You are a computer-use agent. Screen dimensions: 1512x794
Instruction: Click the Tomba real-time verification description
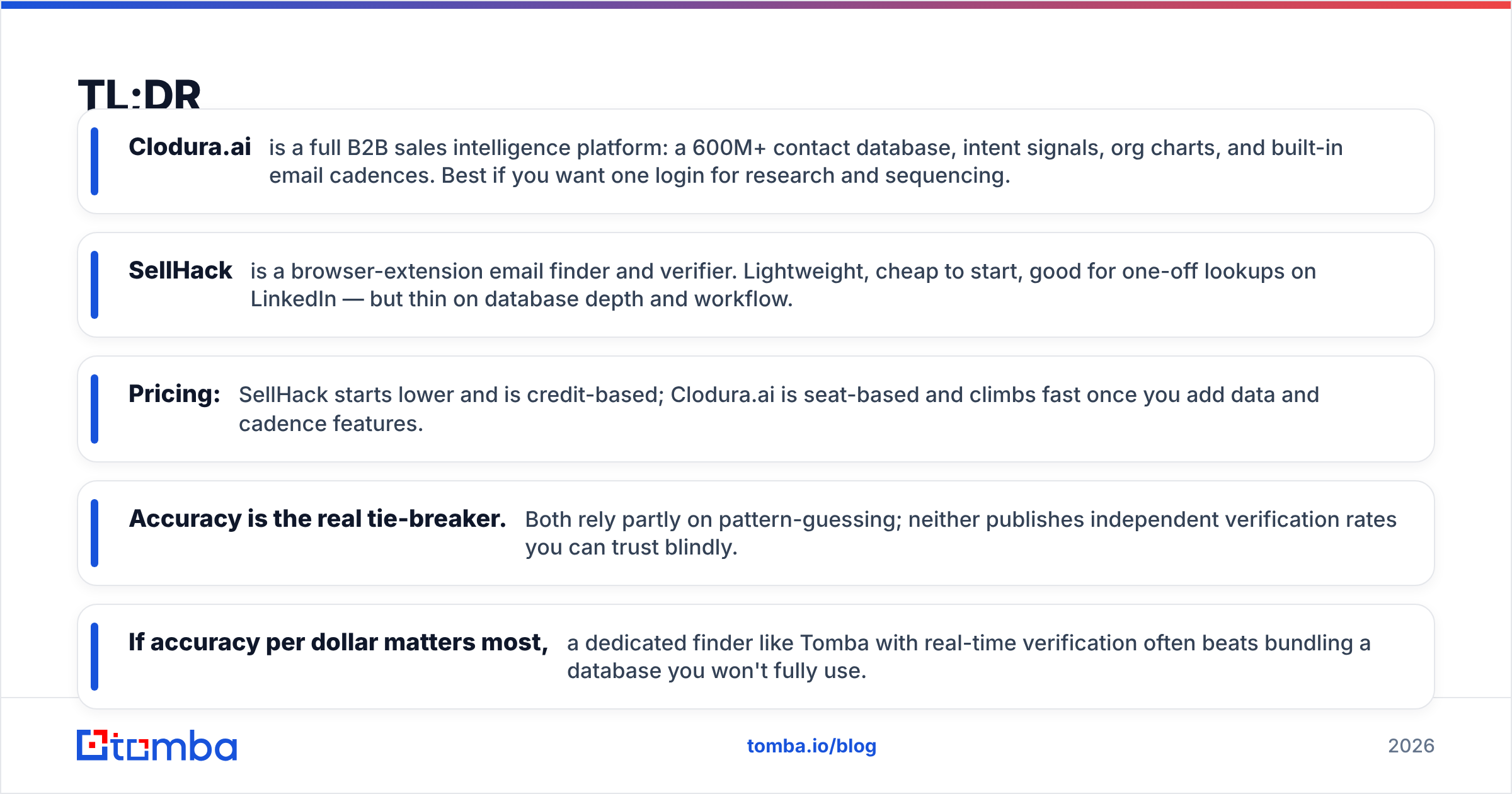click(x=969, y=657)
